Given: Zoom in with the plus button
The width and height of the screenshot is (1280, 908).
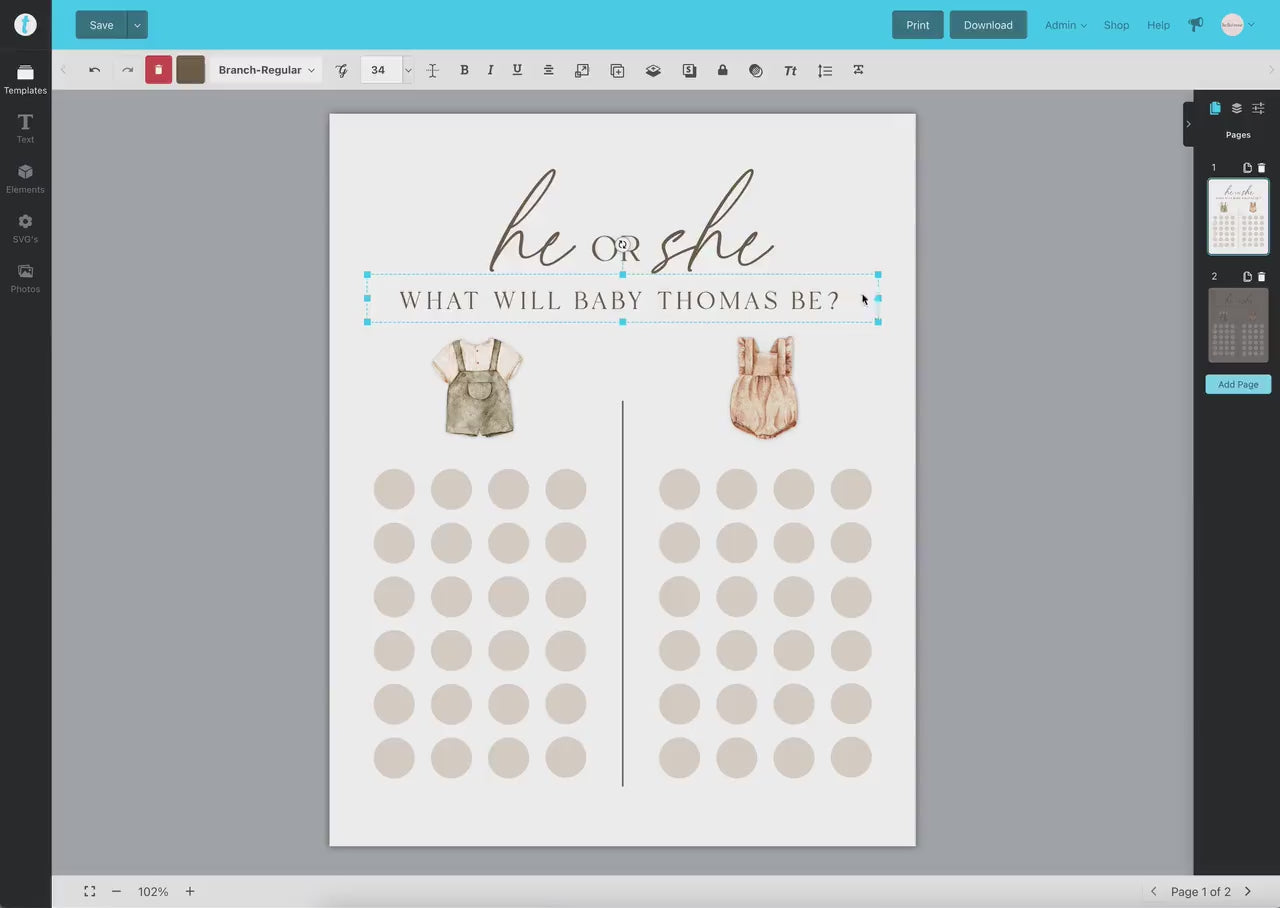Looking at the screenshot, I should coord(190,891).
